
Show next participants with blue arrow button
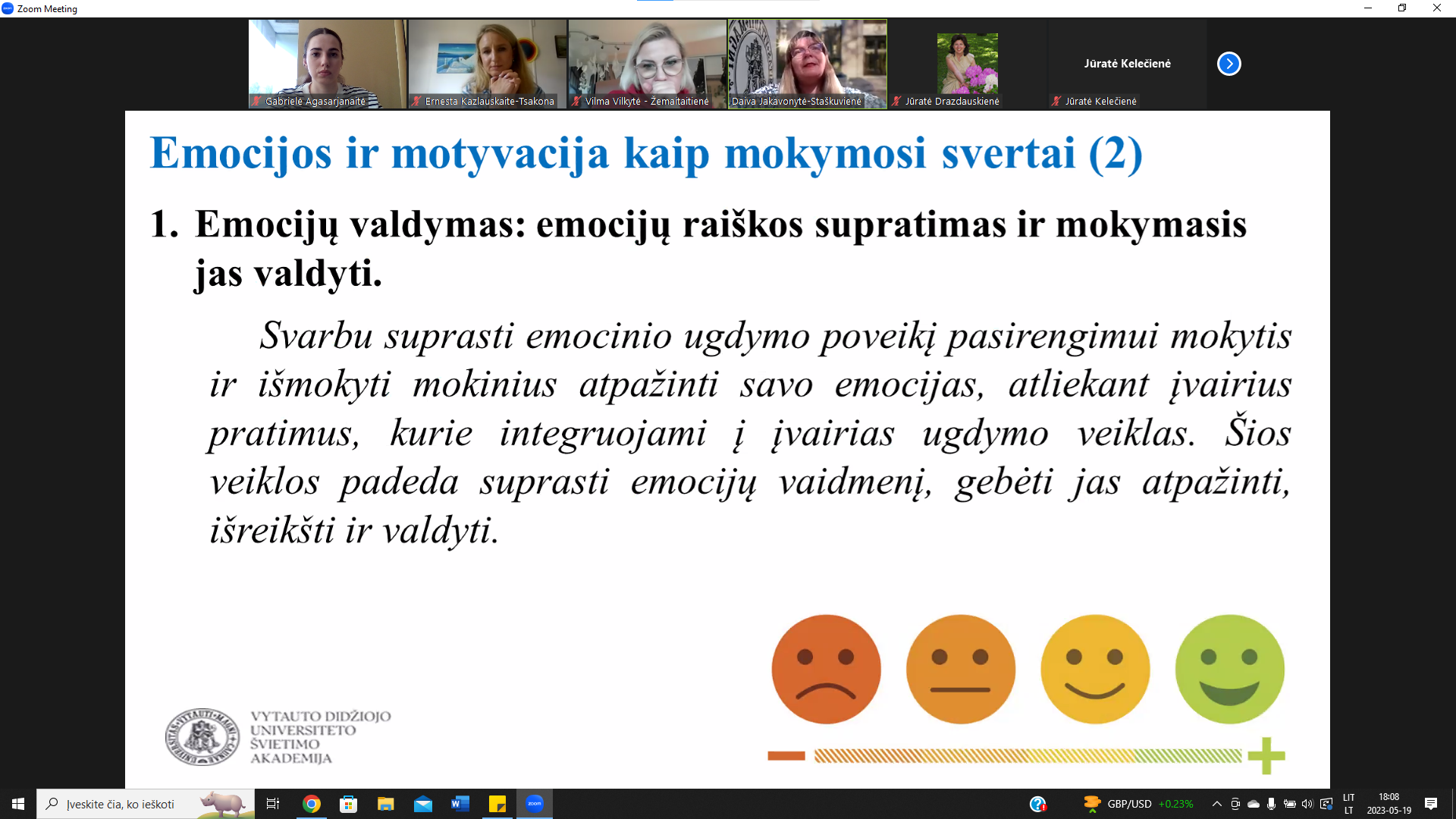(1228, 64)
